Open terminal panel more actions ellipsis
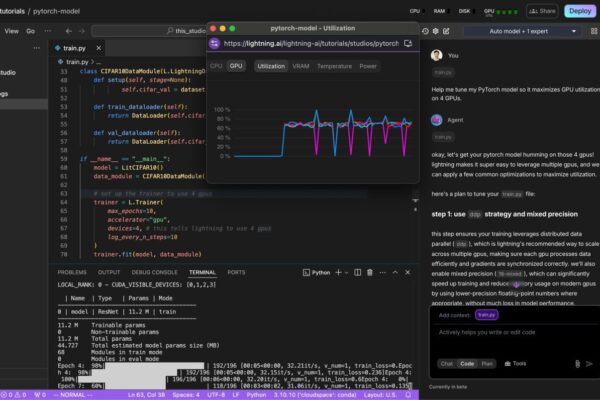600x400 pixels. pyautogui.click(x=383, y=273)
